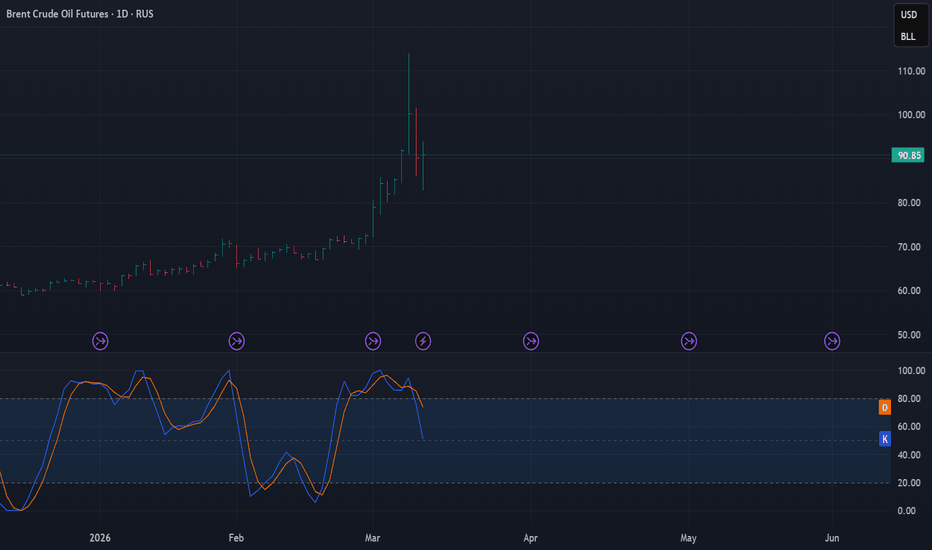Click the Mar label on the time axis
The height and width of the screenshot is (550, 932).
372,538
